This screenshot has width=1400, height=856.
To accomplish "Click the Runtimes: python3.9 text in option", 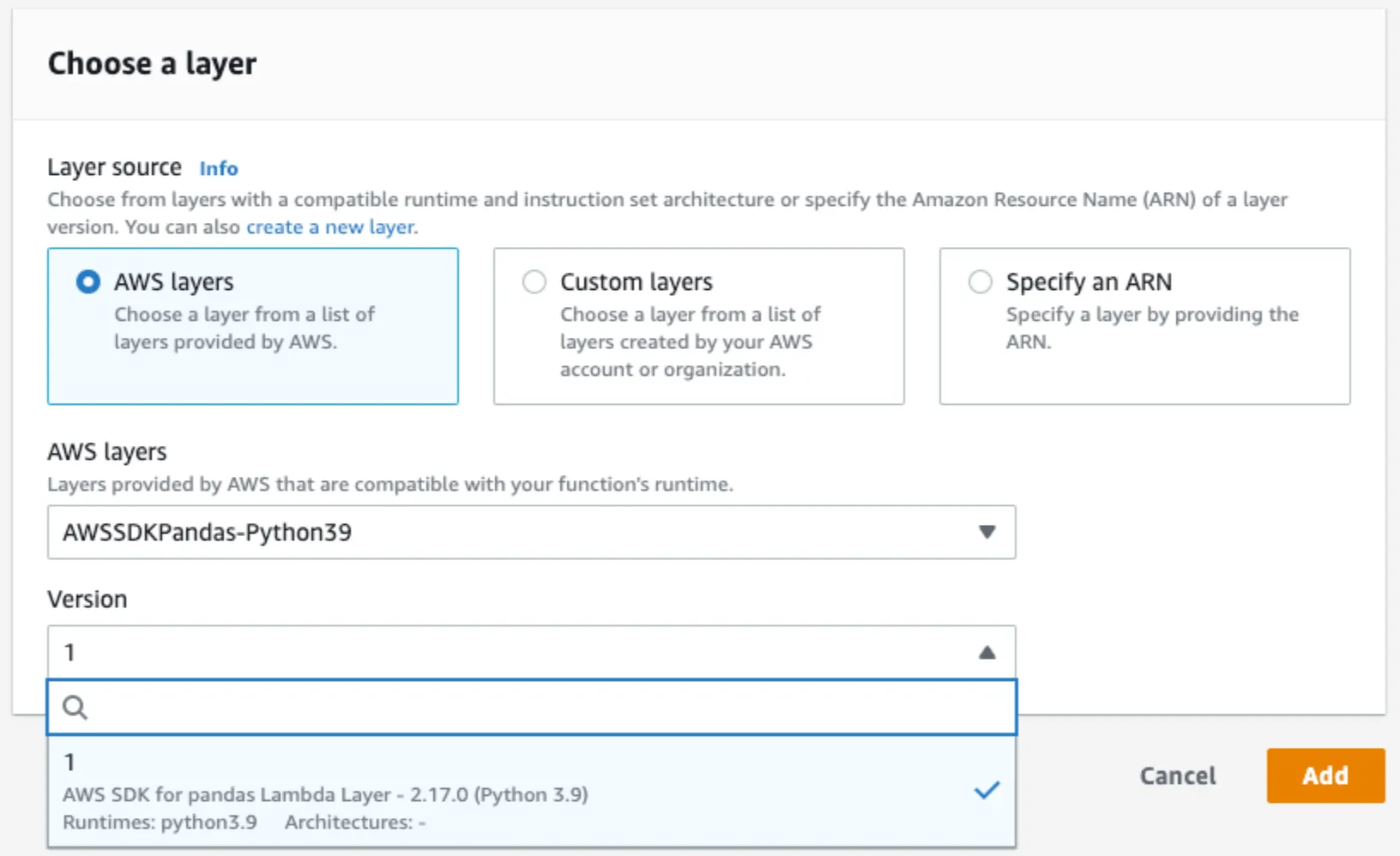I will pyautogui.click(x=160, y=822).
